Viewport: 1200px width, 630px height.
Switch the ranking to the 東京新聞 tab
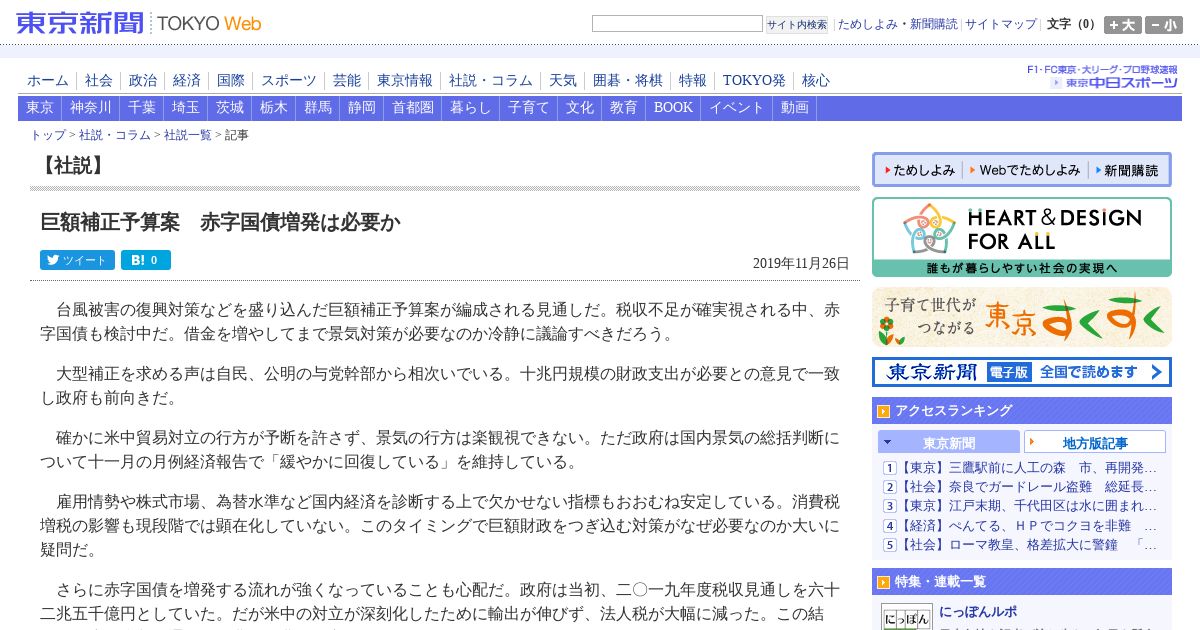(x=949, y=442)
